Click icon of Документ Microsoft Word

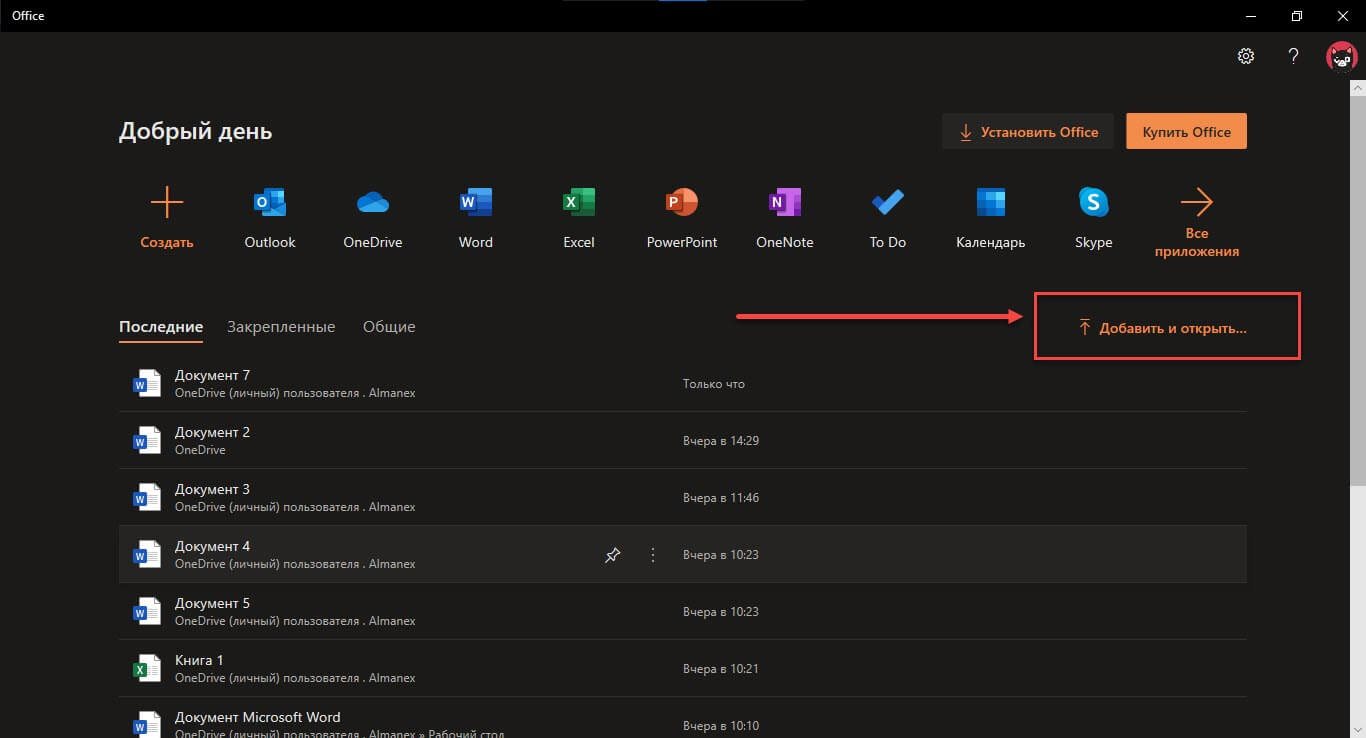(147, 724)
